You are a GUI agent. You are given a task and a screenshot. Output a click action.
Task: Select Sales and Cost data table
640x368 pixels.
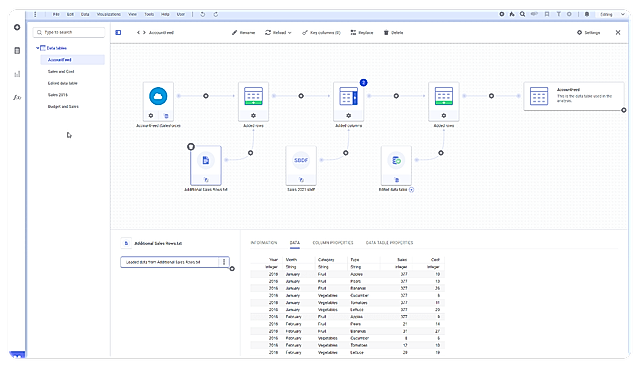(x=61, y=72)
